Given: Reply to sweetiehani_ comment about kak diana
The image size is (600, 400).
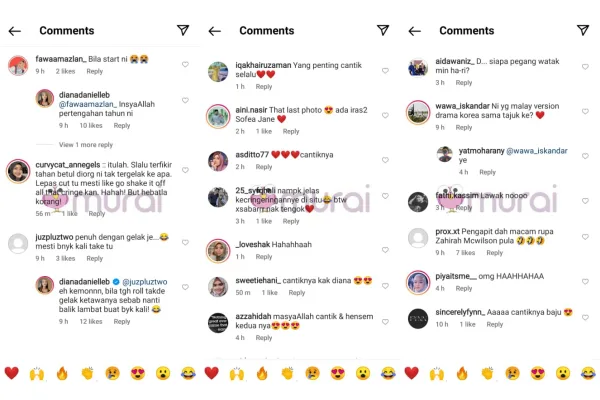Looking at the screenshot, I should pyautogui.click(x=297, y=292).
